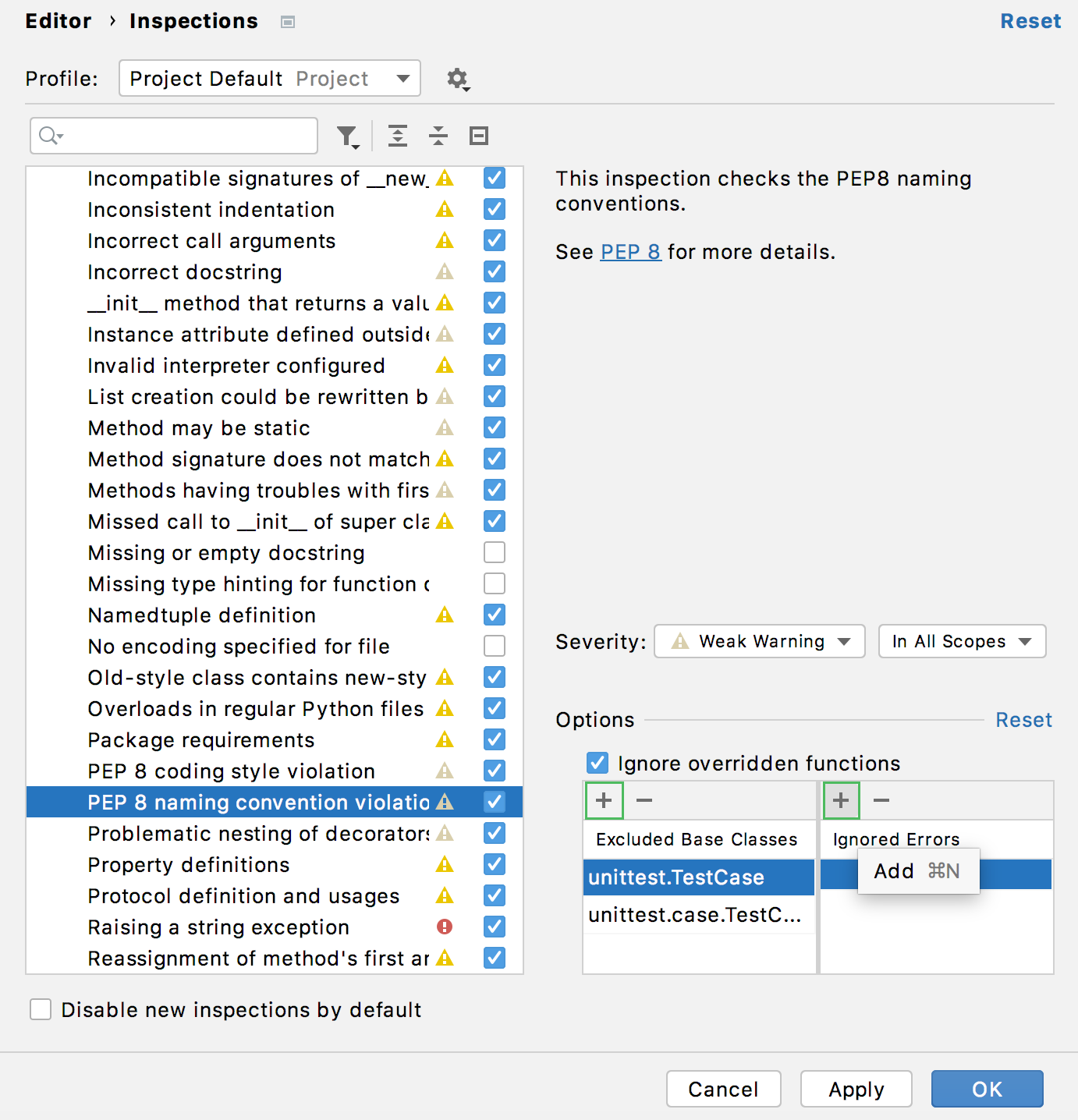The width and height of the screenshot is (1078, 1120).
Task: Open the Profile dropdown
Action: pos(269,79)
